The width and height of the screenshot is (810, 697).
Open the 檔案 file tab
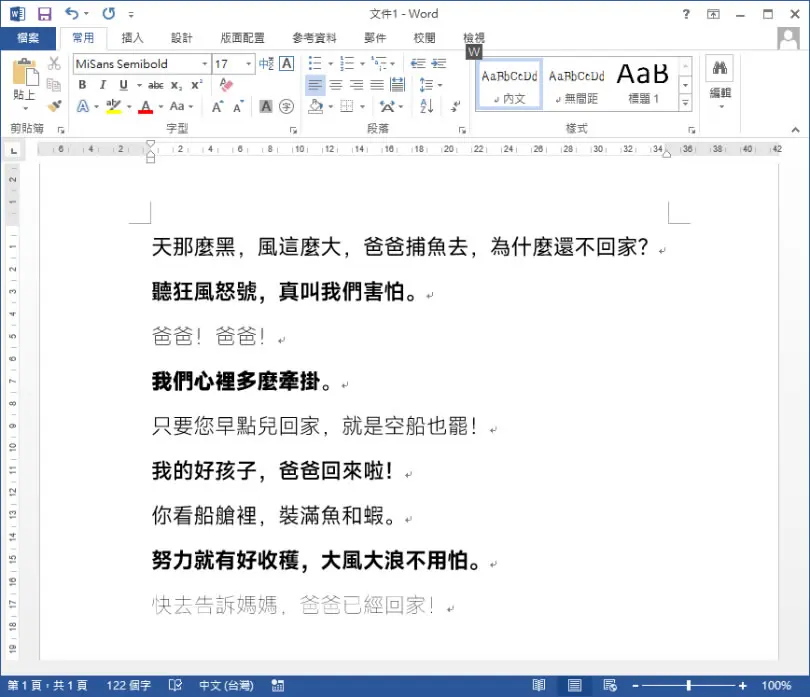coord(28,38)
